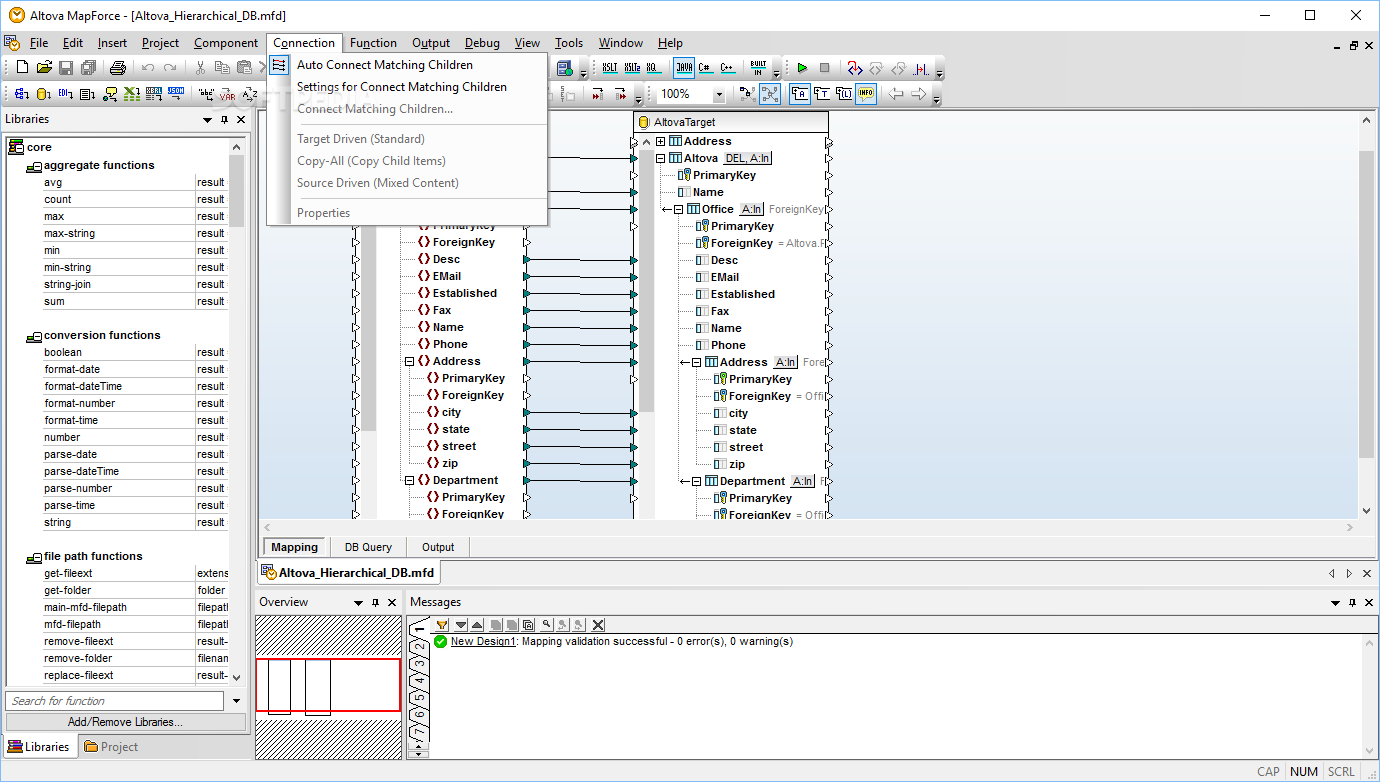Select the format-dateTime function row

(x=135, y=386)
